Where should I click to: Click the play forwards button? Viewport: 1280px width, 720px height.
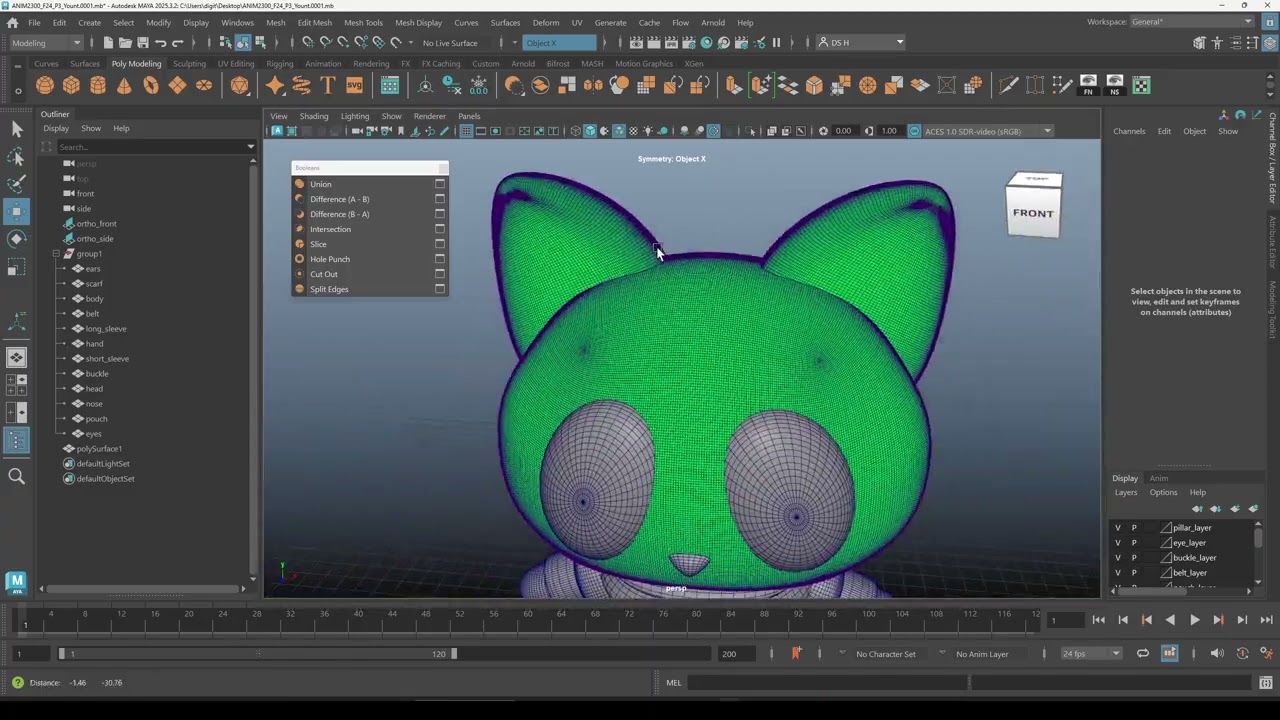[x=1194, y=620]
